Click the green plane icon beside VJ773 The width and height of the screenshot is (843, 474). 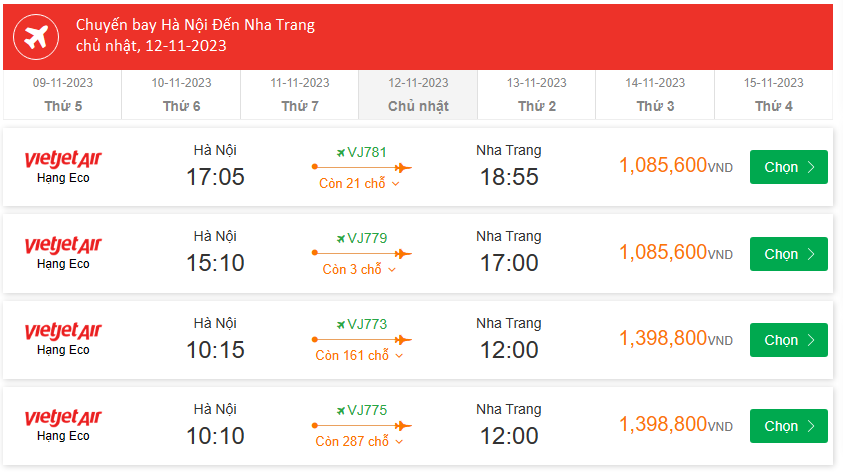click(x=341, y=324)
